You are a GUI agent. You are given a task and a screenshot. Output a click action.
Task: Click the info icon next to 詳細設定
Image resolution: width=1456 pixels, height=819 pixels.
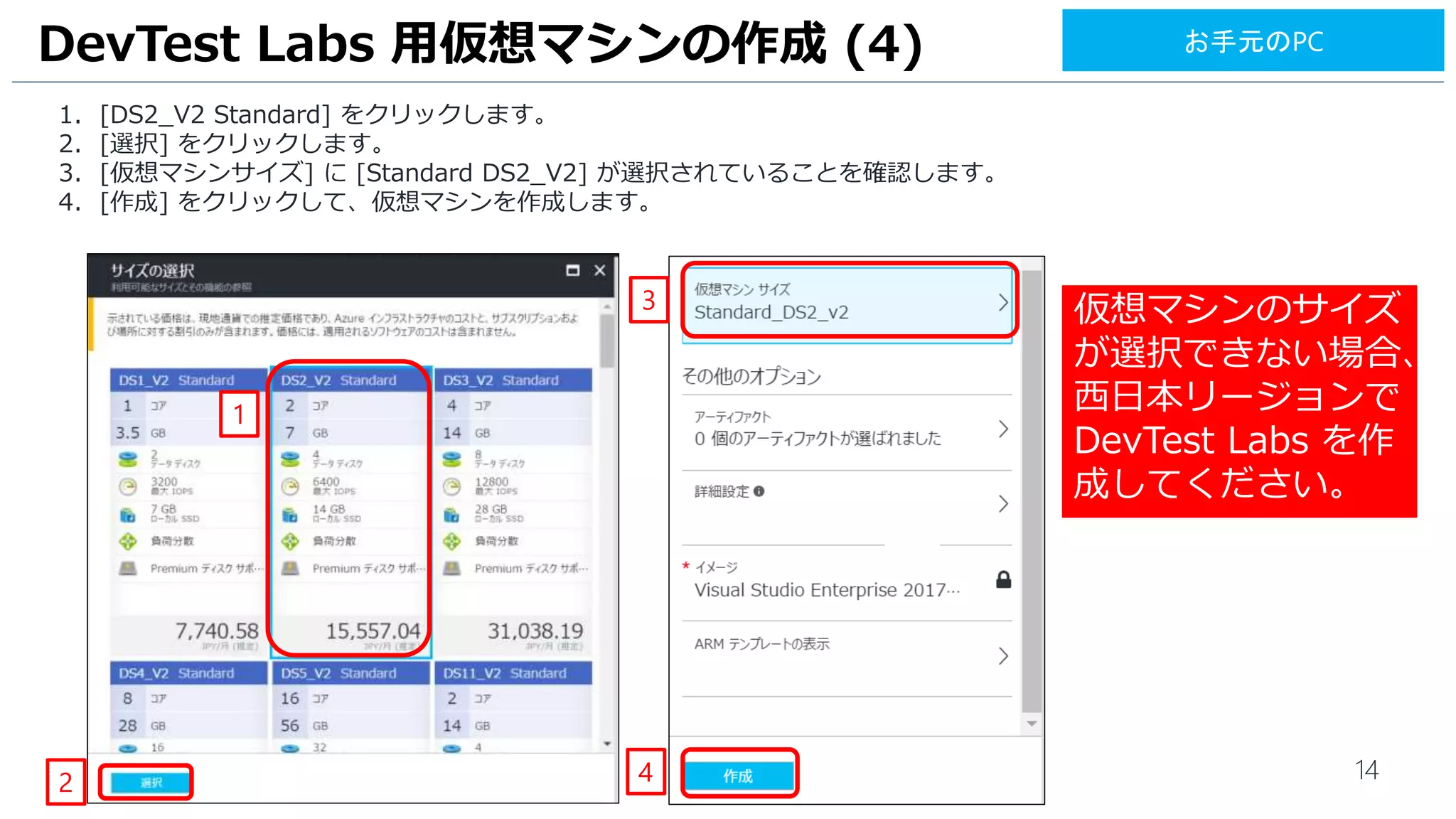point(759,491)
